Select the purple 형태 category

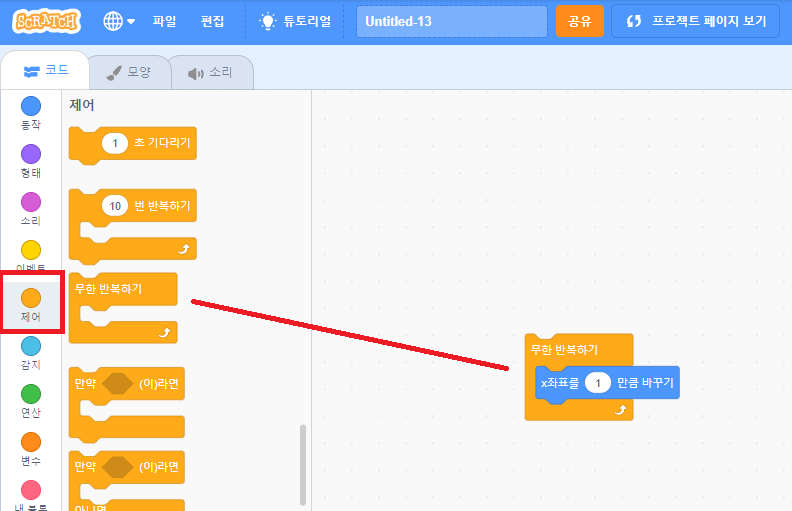31,161
